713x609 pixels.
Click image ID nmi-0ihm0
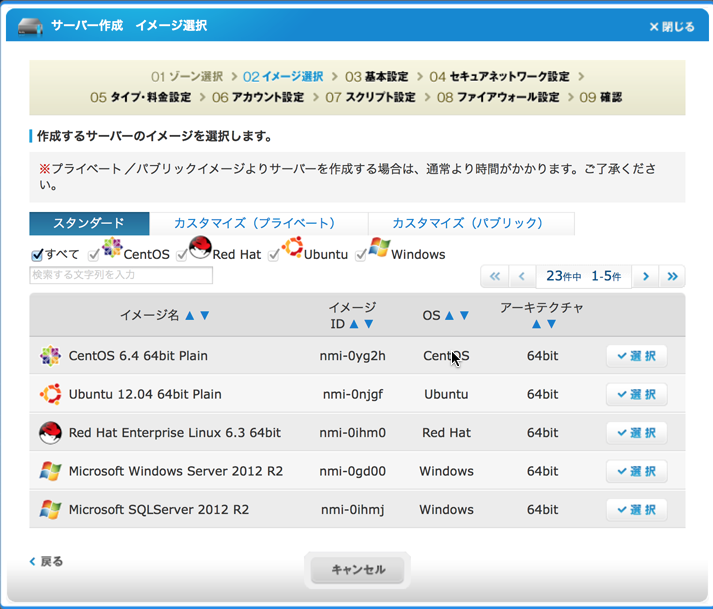pyautogui.click(x=352, y=433)
